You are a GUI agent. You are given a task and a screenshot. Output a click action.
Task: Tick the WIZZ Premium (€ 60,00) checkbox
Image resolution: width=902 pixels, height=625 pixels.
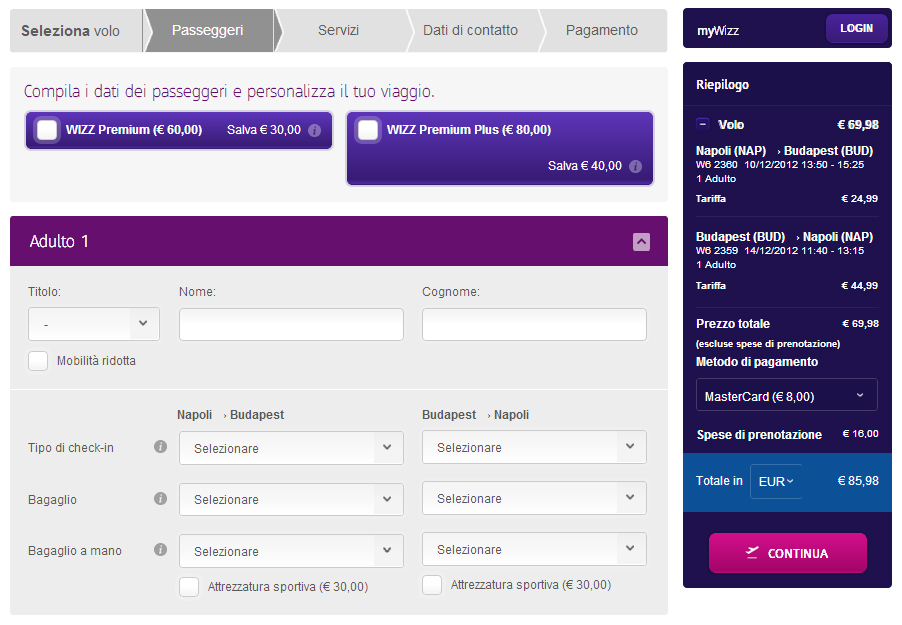[x=47, y=129]
